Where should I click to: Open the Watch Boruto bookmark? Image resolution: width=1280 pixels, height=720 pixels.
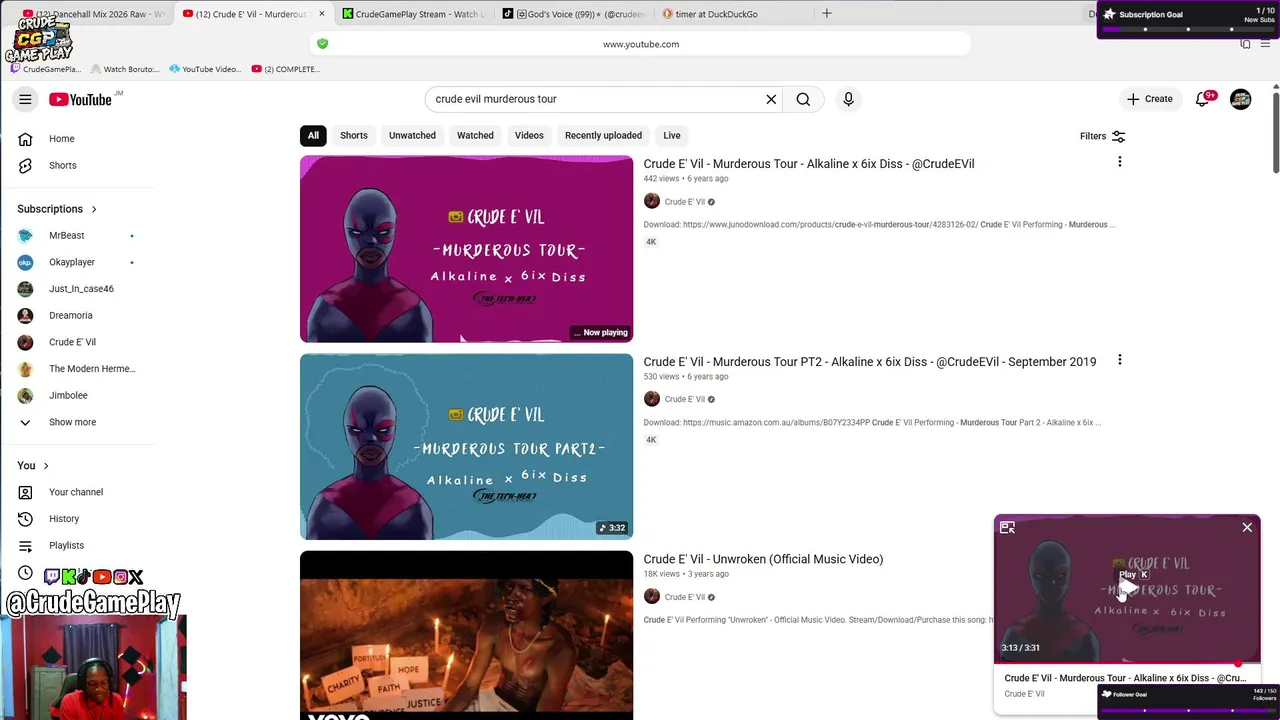(125, 69)
